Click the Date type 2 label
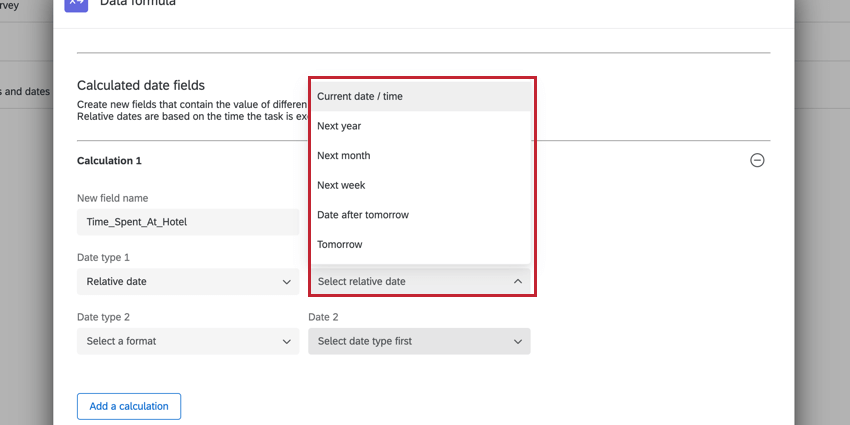 pyautogui.click(x=104, y=317)
